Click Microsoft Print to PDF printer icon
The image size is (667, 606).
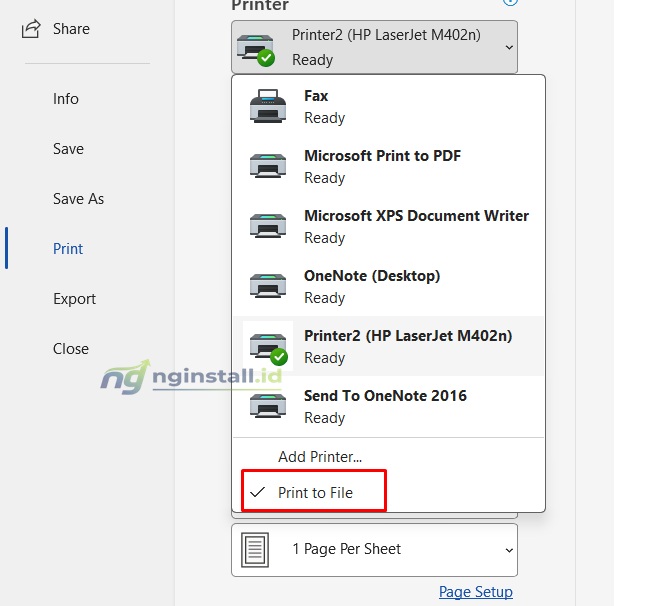(x=268, y=166)
